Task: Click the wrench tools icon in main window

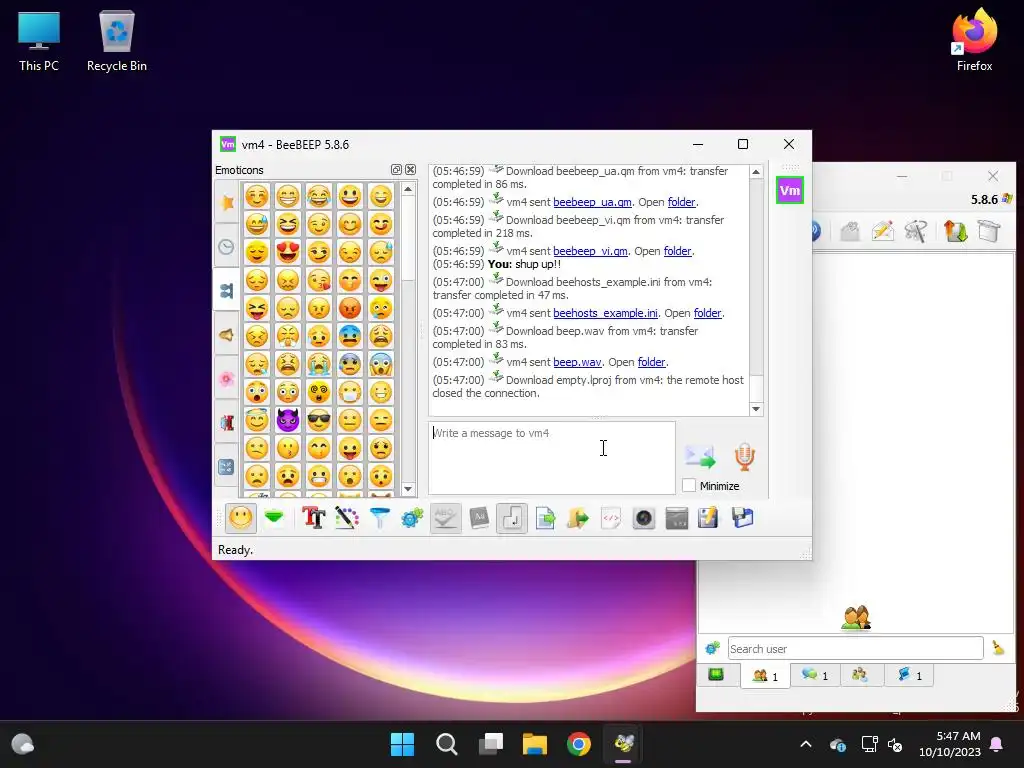Action: (916, 231)
